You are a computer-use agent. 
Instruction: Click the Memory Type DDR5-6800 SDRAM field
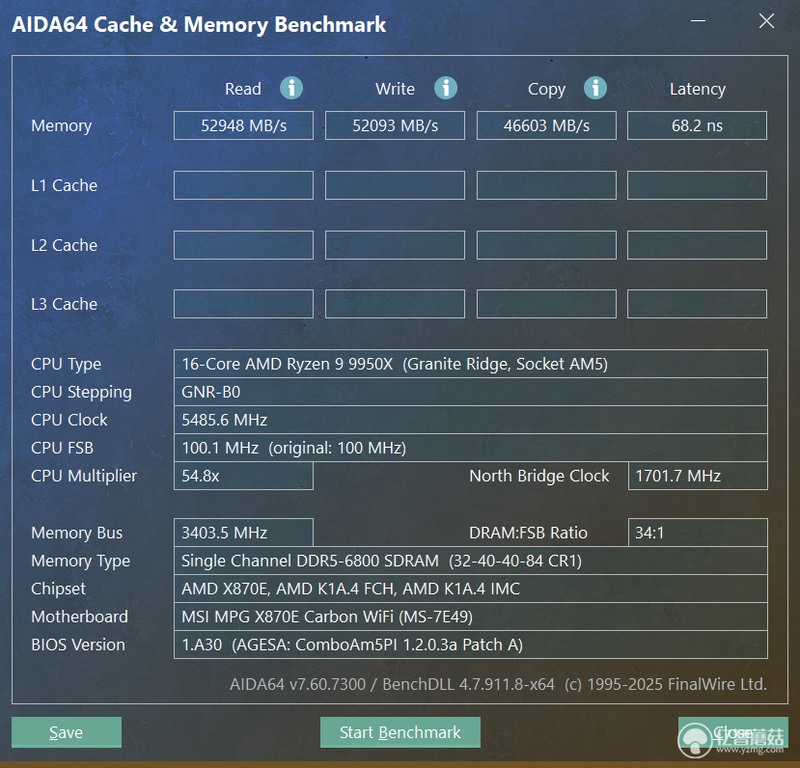(x=470, y=561)
